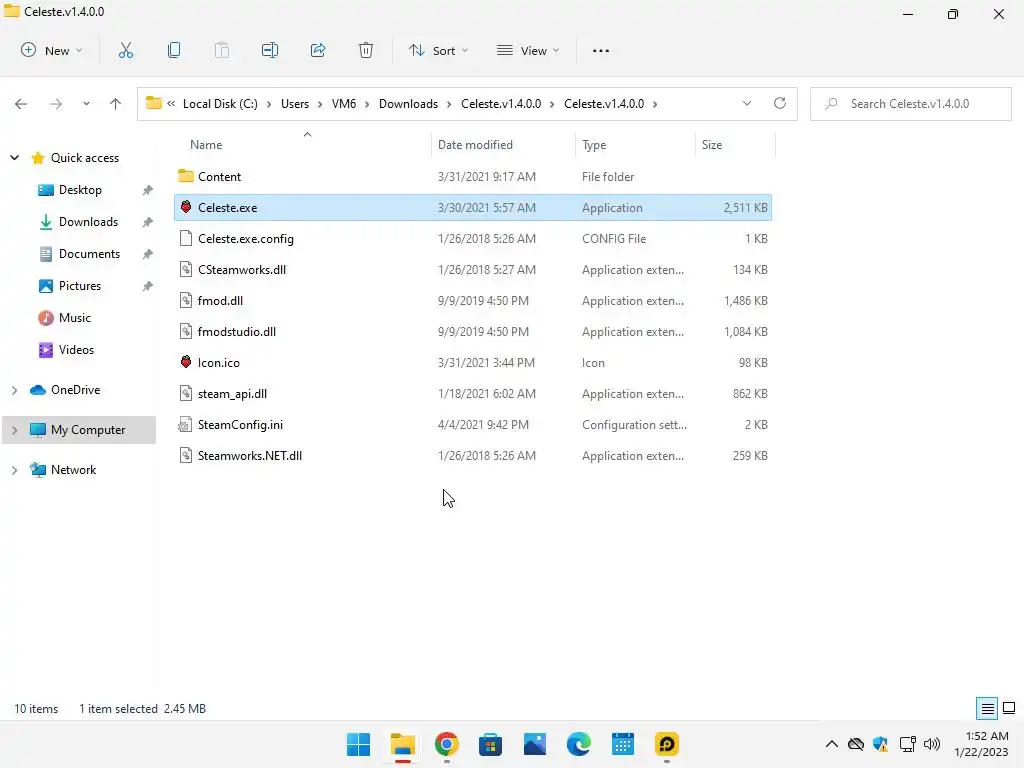This screenshot has height=768, width=1024.
Task: Click the Copy icon in toolbar
Action: (x=174, y=50)
